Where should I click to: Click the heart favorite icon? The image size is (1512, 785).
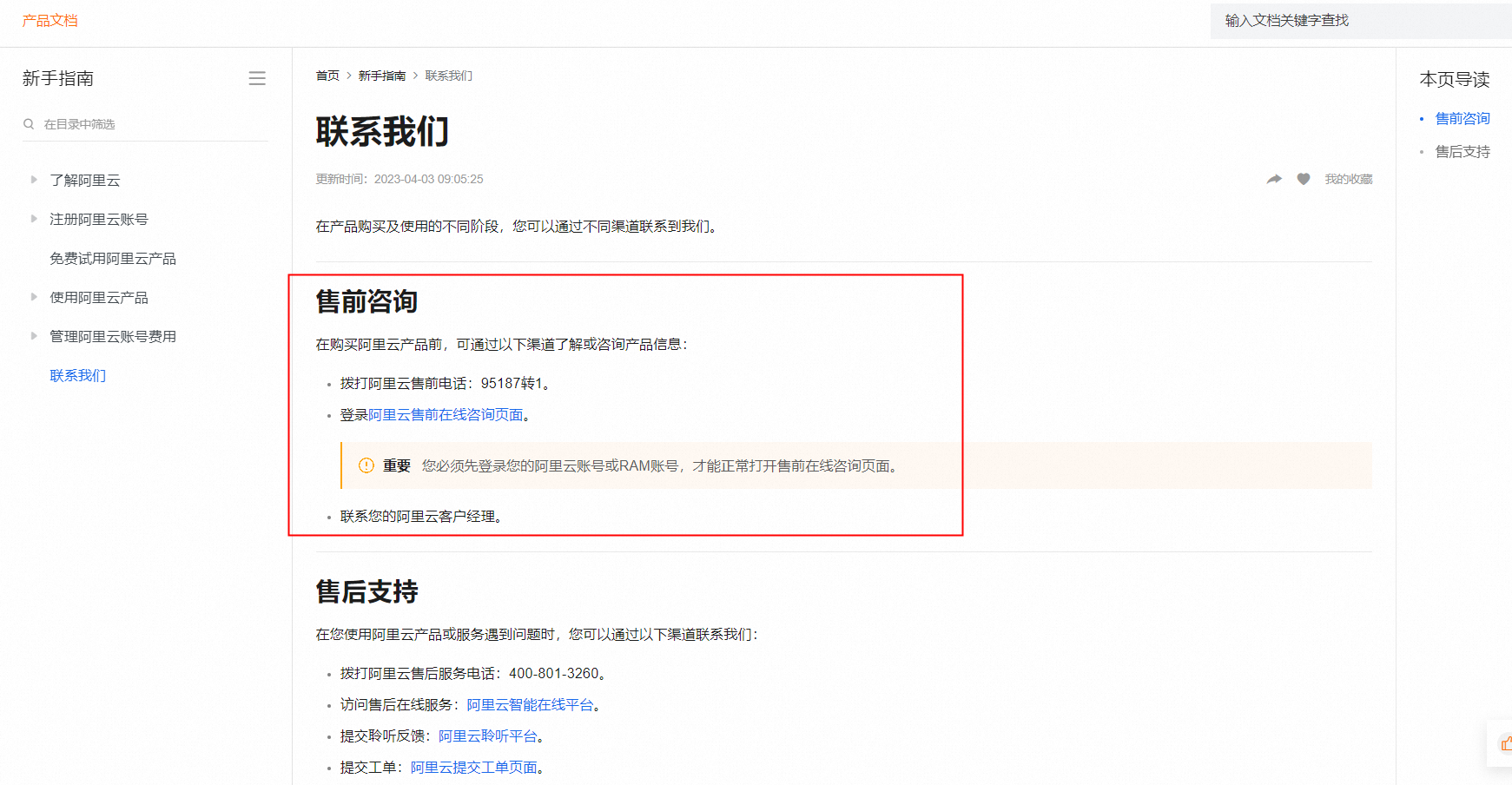click(1304, 179)
